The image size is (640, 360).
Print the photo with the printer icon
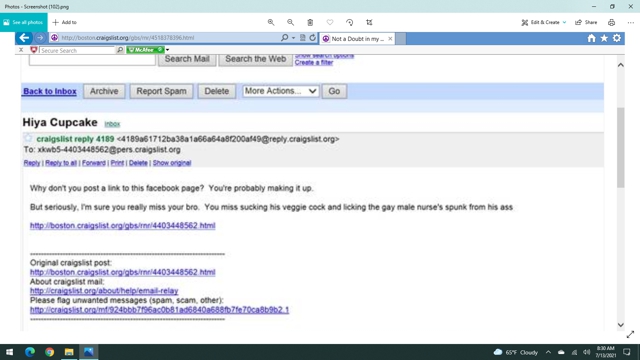tap(611, 22)
